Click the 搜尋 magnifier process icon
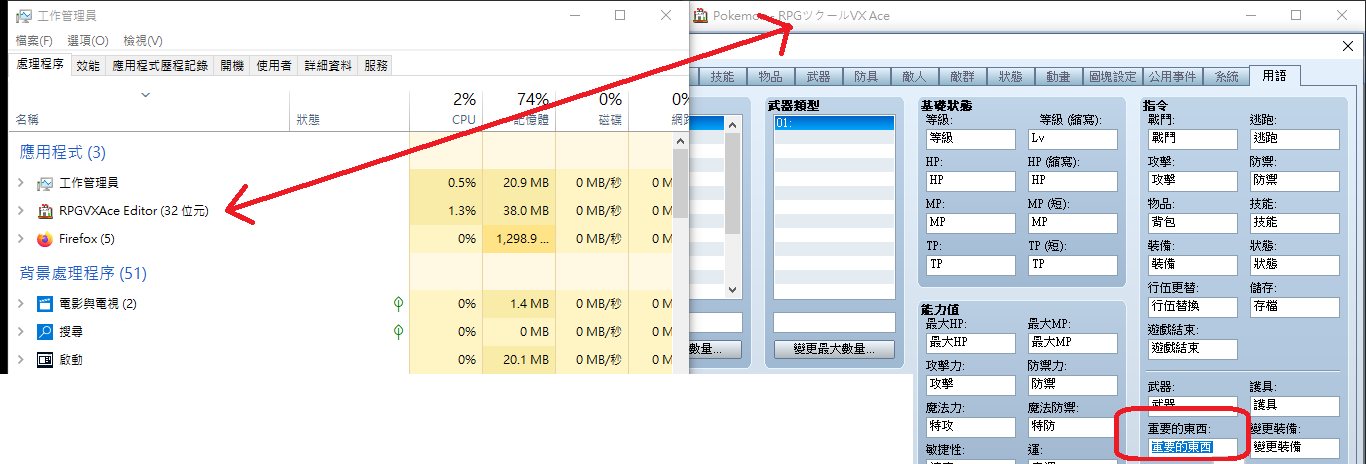The height and width of the screenshot is (464, 1366). 44,331
